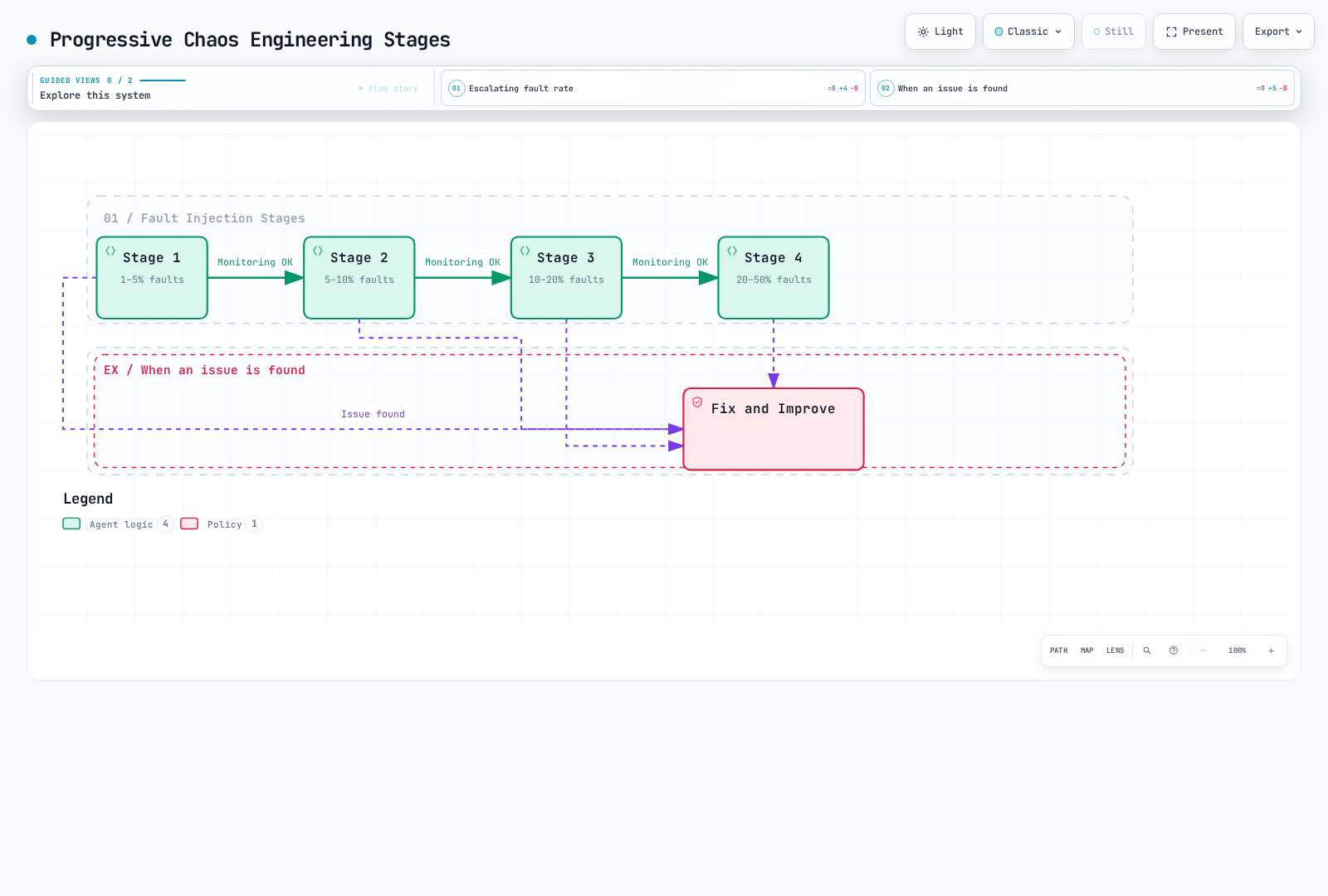Viewport: 1328px width, 896px height.
Task: Zoom out with the minus button
Action: [1203, 650]
